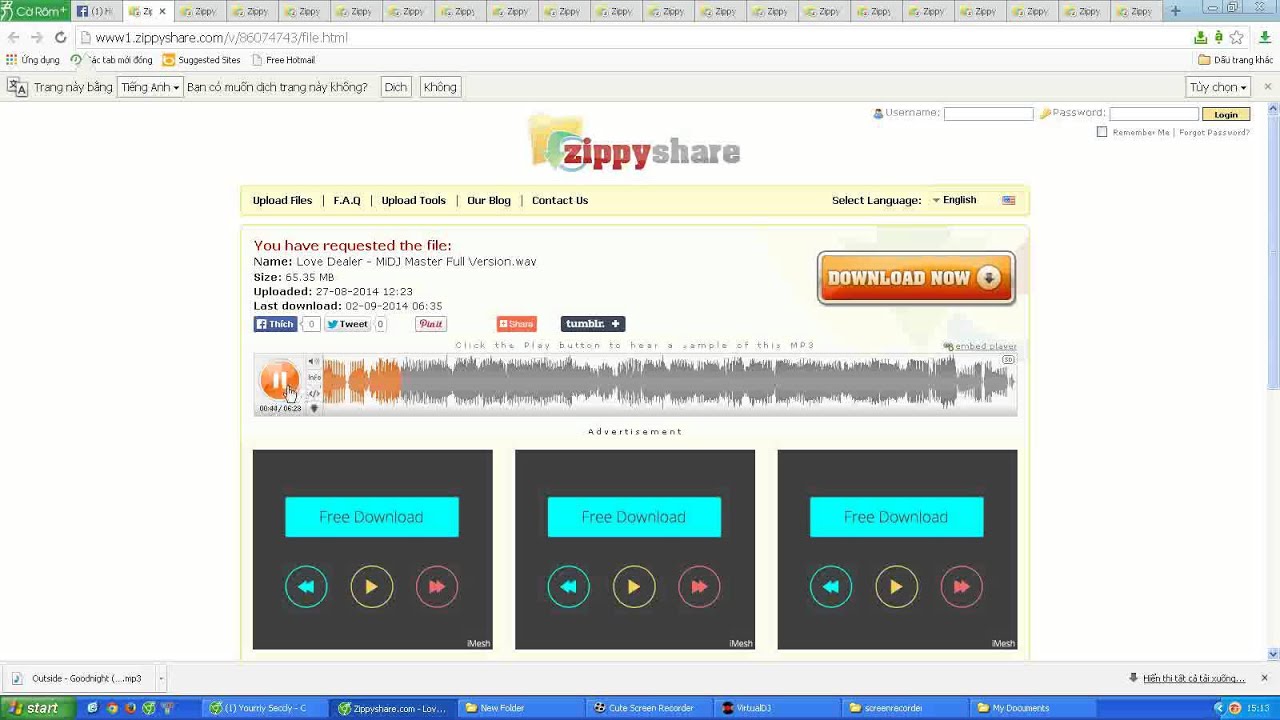Click the translate icon in the translate bar
The height and width of the screenshot is (720, 1280).
point(17,87)
